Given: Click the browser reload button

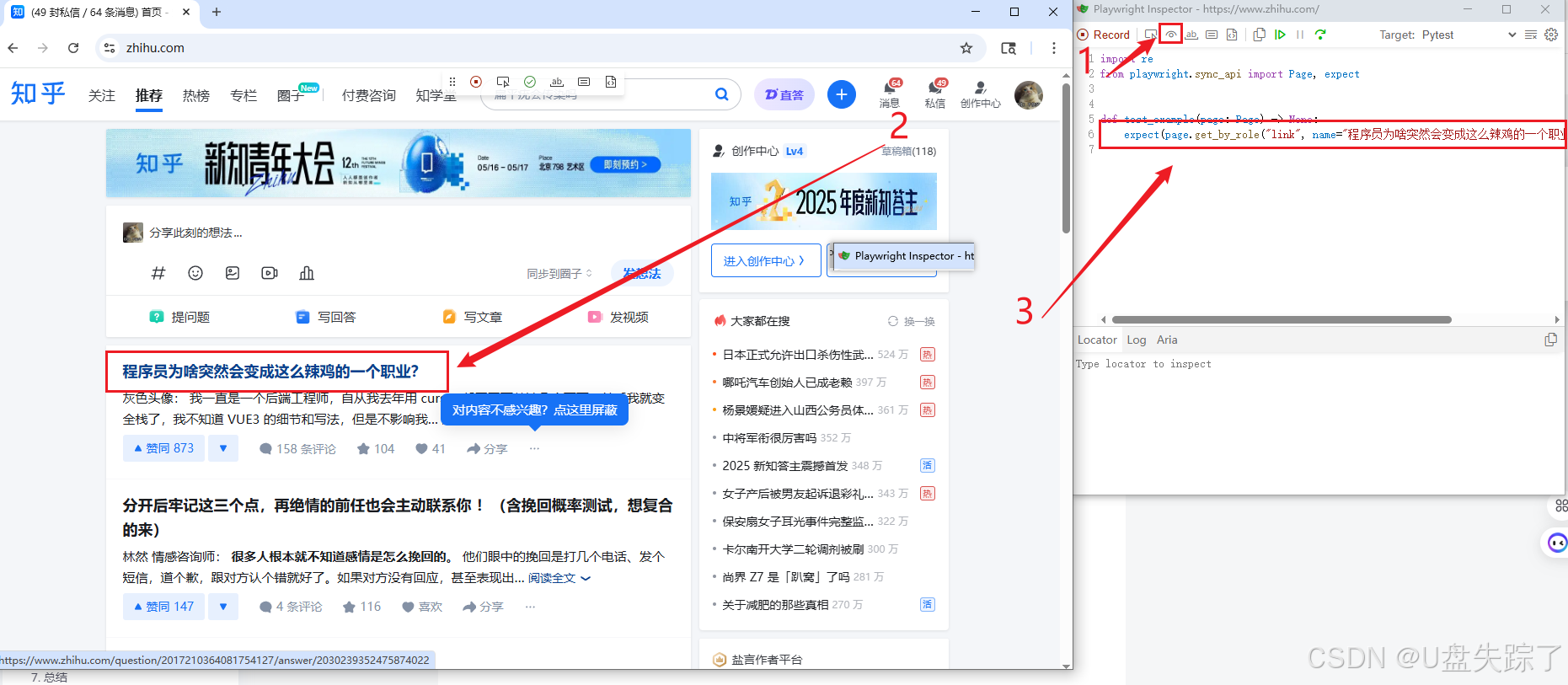Looking at the screenshot, I should tap(73, 48).
